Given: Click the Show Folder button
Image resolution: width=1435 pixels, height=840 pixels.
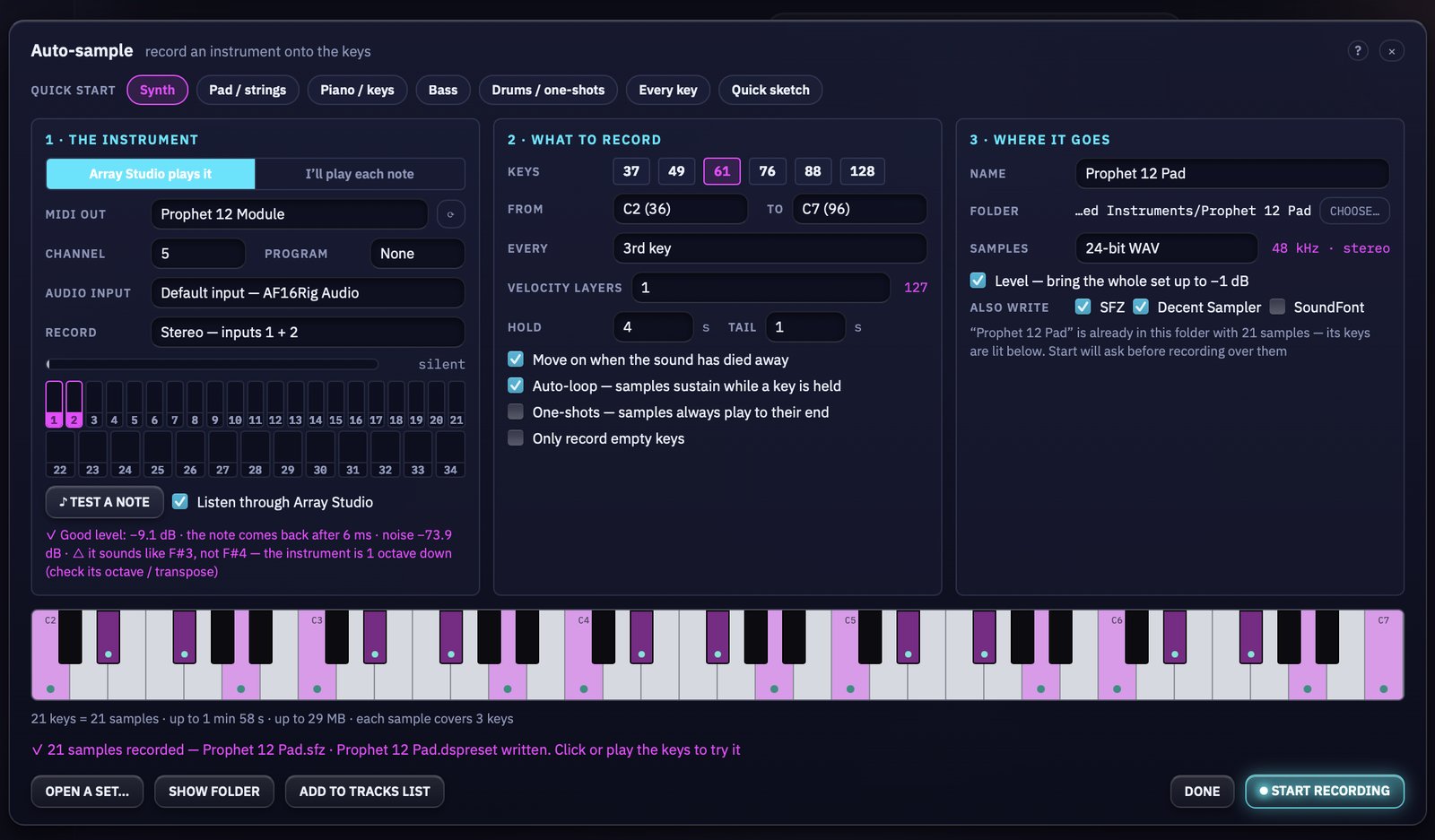Looking at the screenshot, I should click(x=214, y=792).
